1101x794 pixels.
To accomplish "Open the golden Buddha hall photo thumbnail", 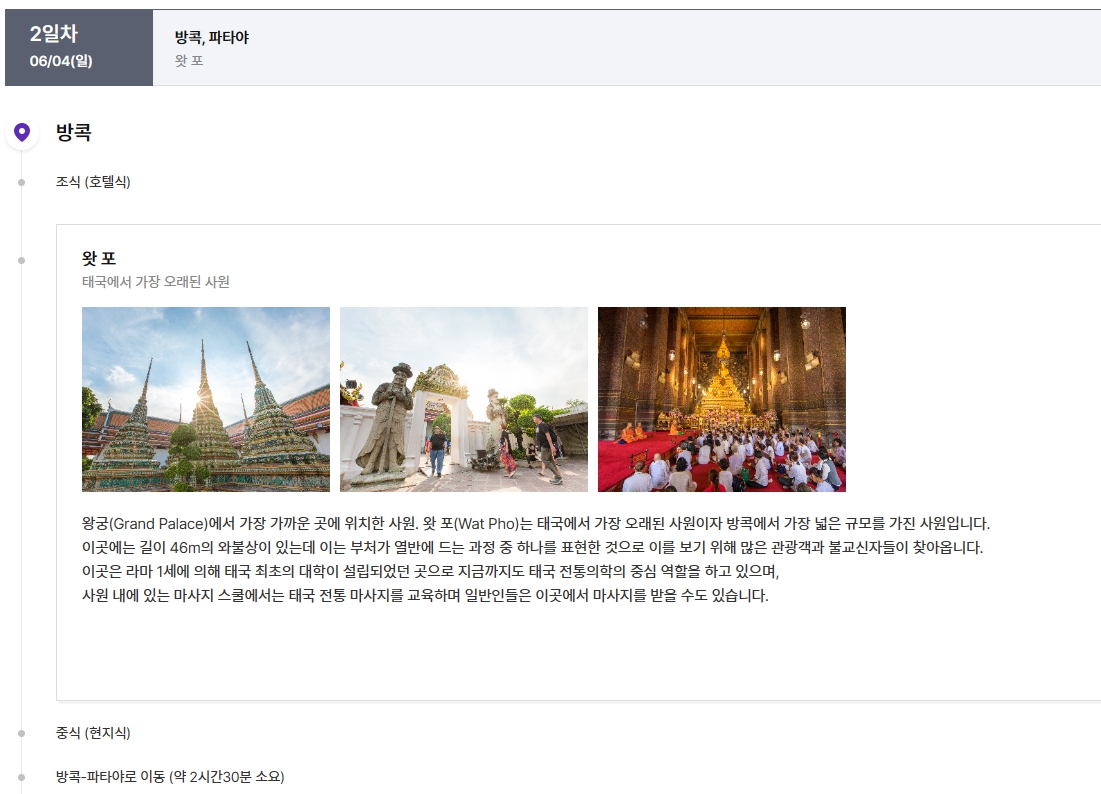I will [722, 399].
